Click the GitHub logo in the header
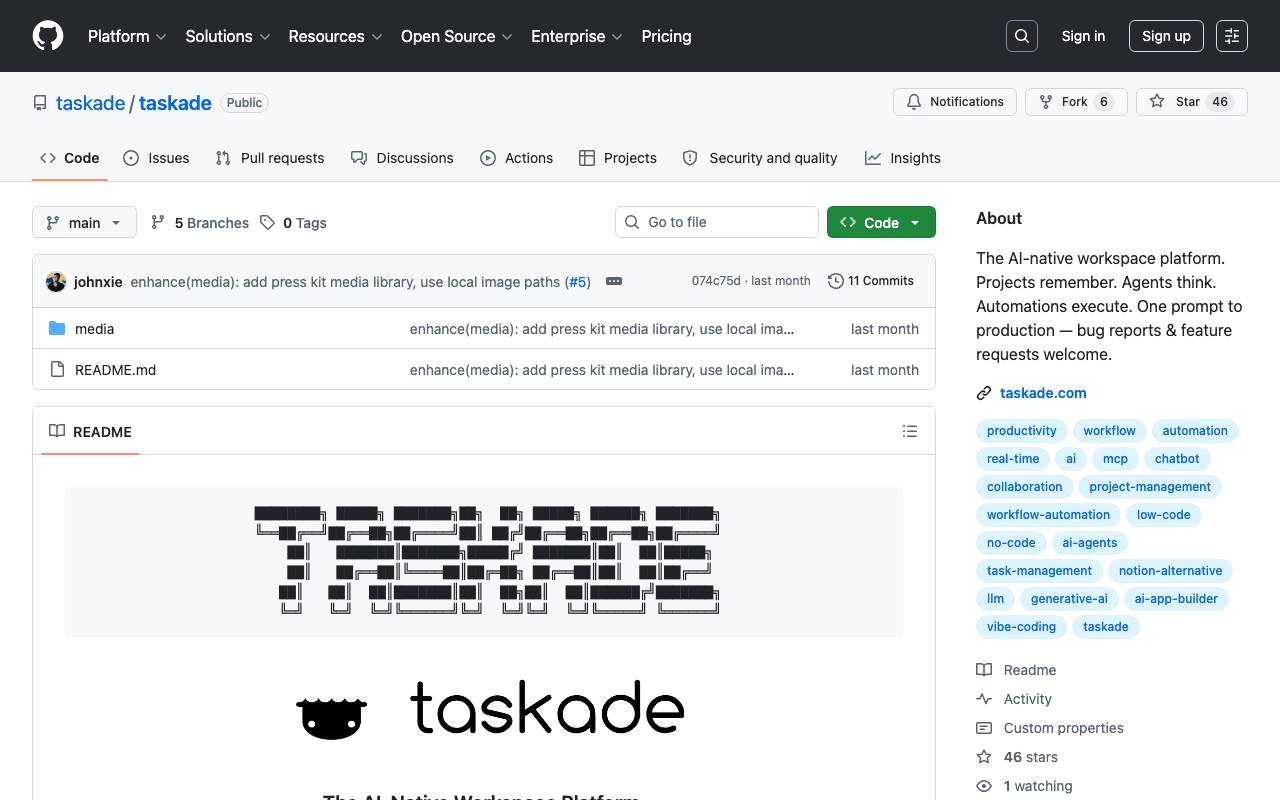This screenshot has height=800, width=1280. tap(48, 36)
